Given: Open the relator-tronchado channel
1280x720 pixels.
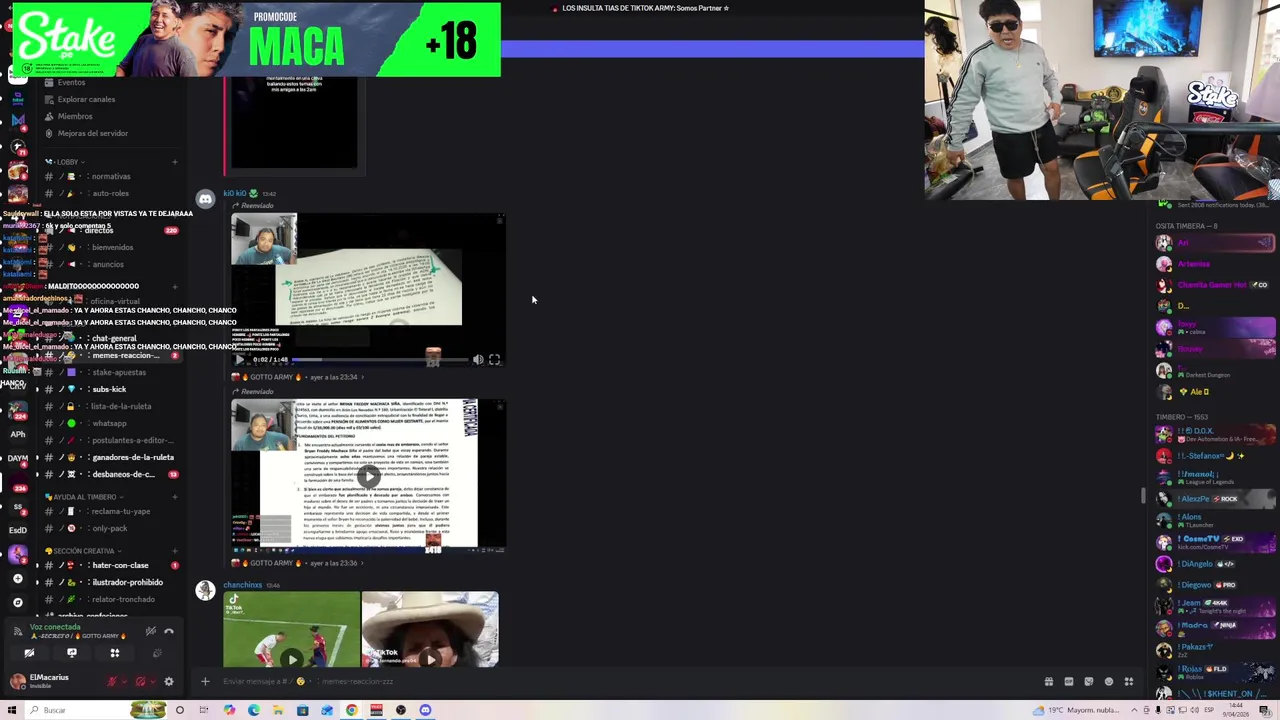Looking at the screenshot, I should coord(111,599).
